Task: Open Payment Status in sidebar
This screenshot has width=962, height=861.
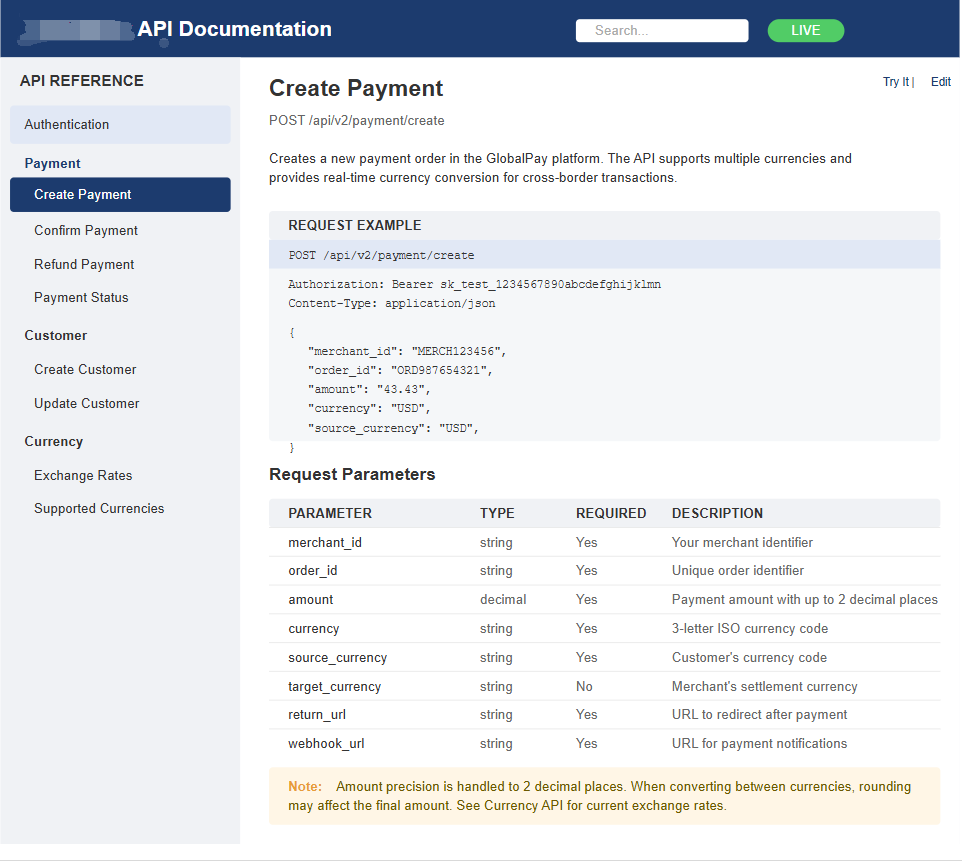Action: coord(81,298)
